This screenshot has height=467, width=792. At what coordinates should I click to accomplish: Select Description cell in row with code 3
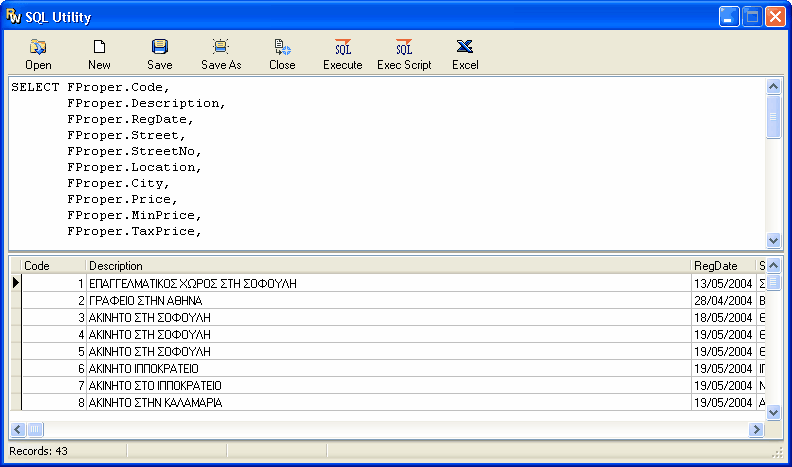pos(388,318)
